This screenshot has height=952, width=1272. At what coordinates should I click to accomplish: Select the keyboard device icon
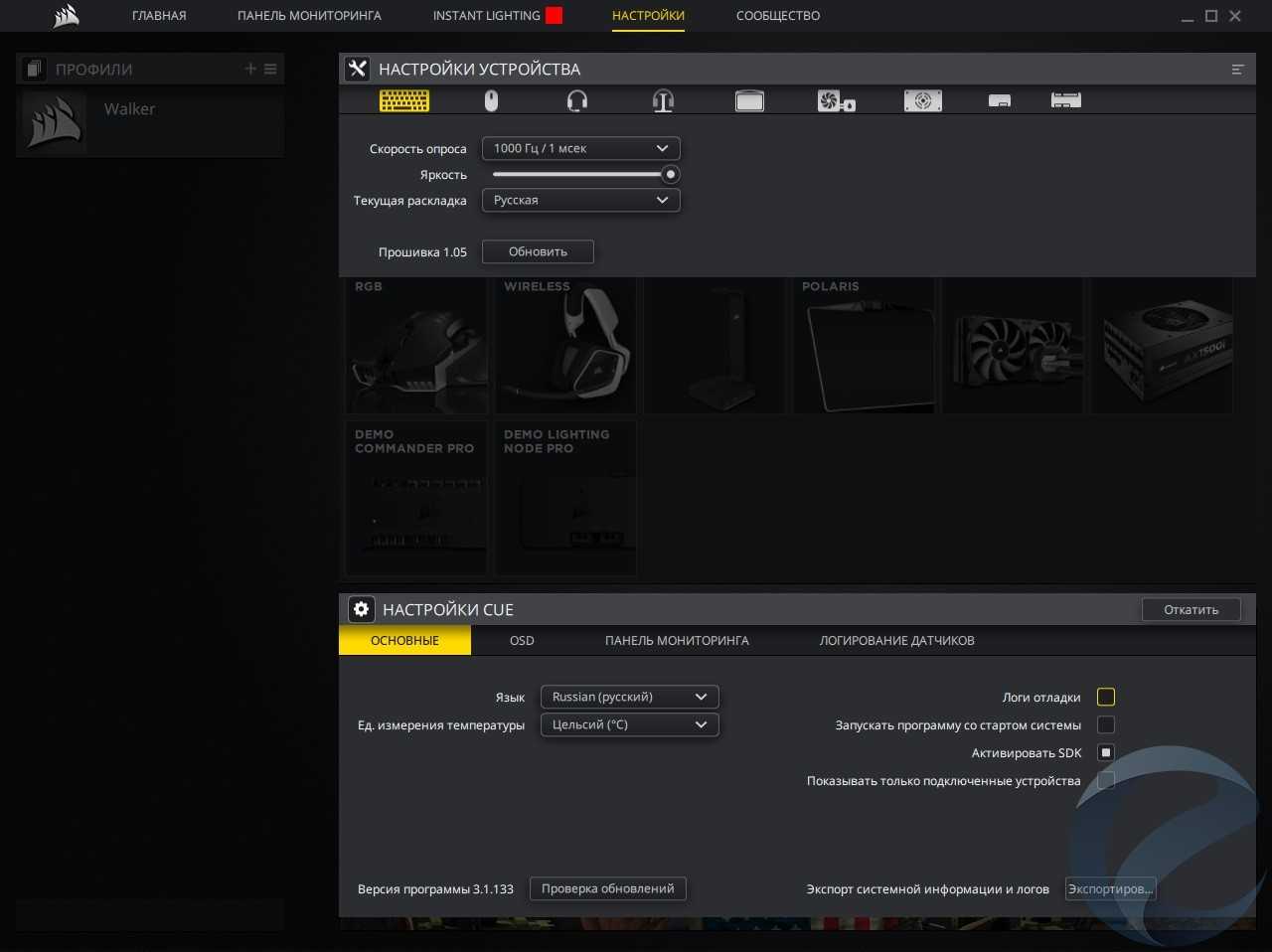coord(404,100)
